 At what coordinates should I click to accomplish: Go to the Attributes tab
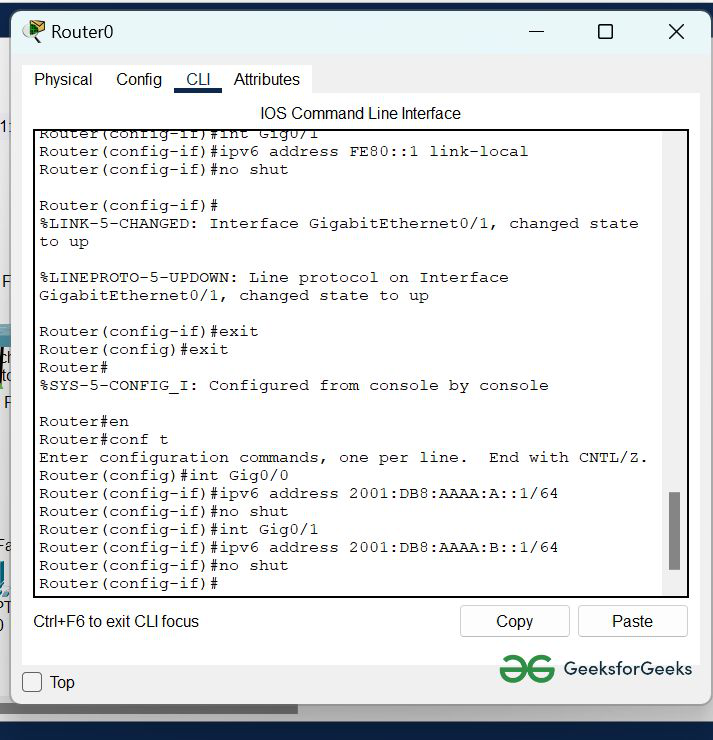[x=266, y=80]
